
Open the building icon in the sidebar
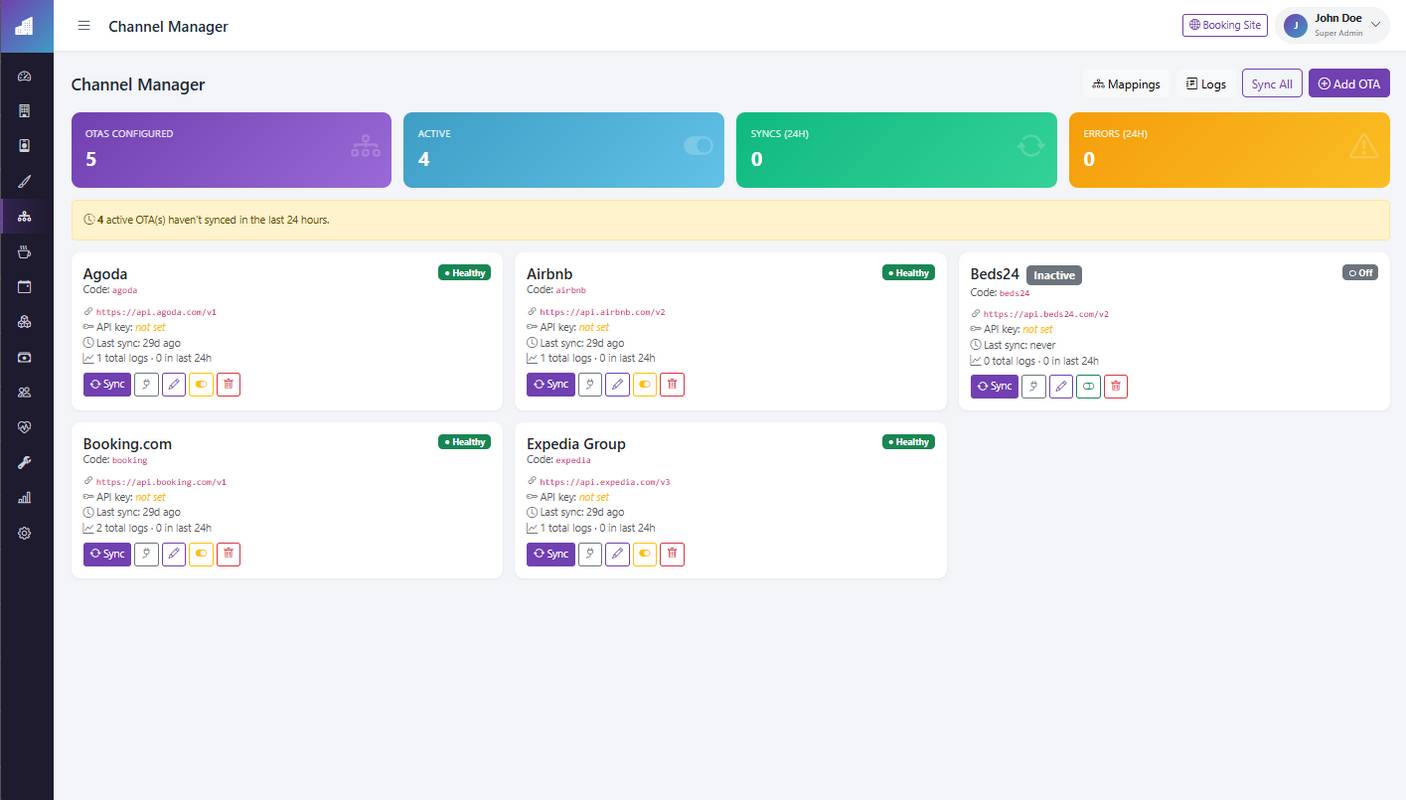pos(25,111)
